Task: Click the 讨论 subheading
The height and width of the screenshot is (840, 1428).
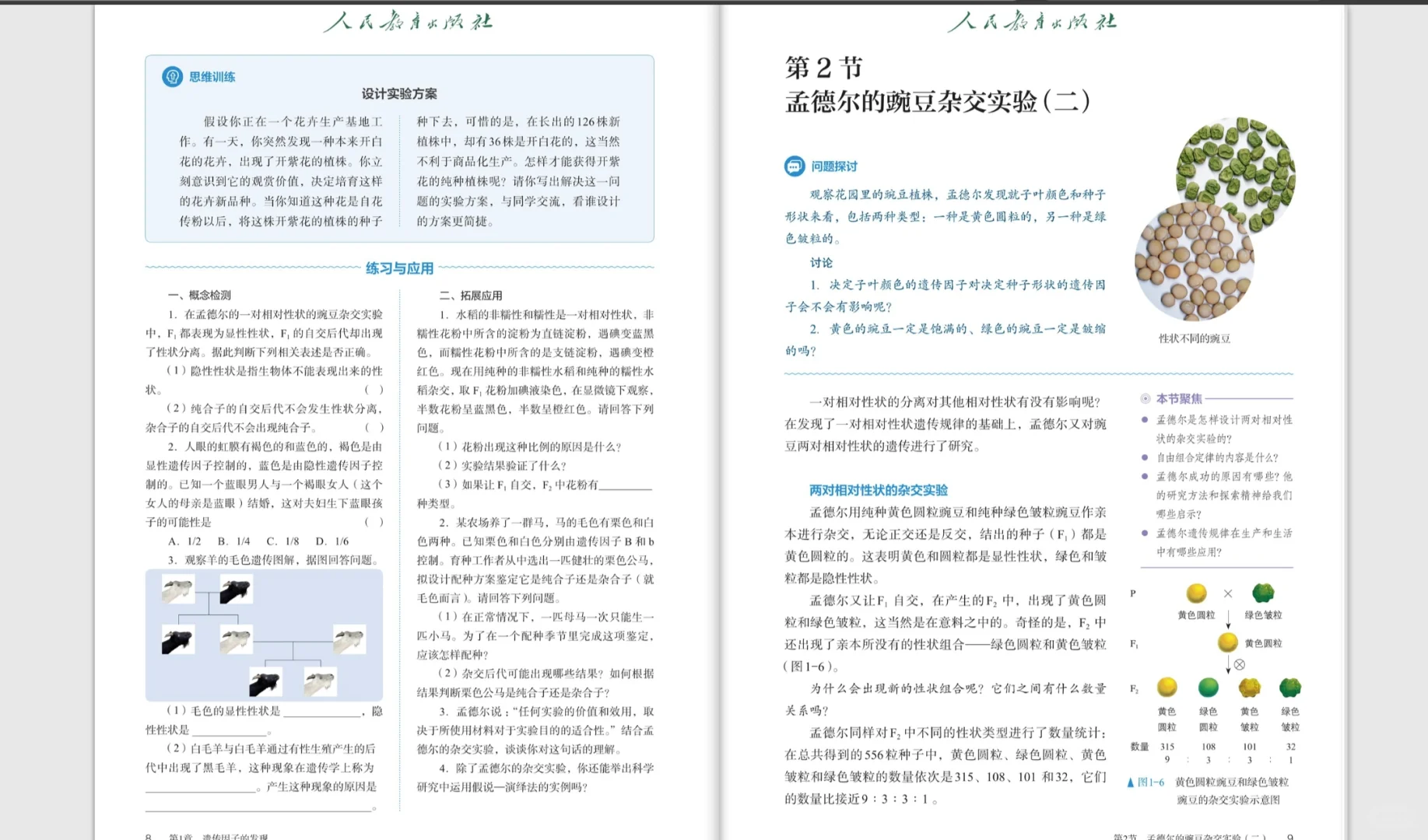Action: 821,263
